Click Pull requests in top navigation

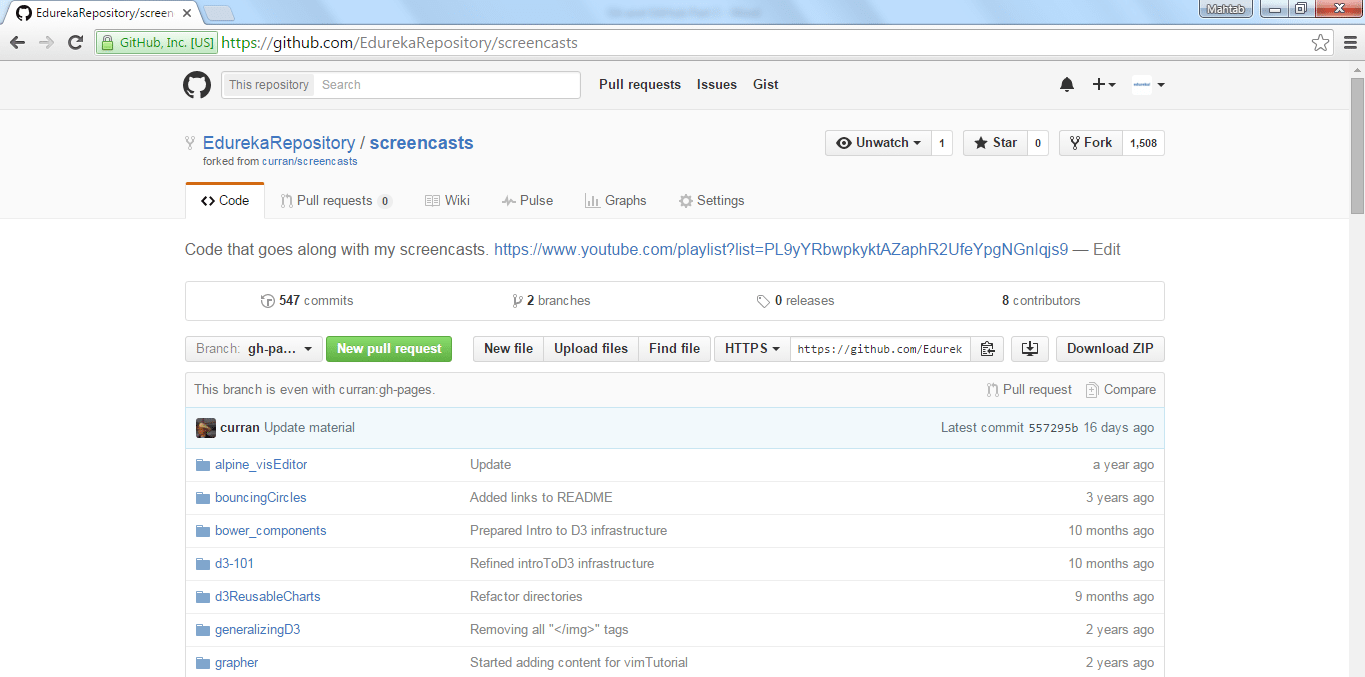[x=640, y=85]
